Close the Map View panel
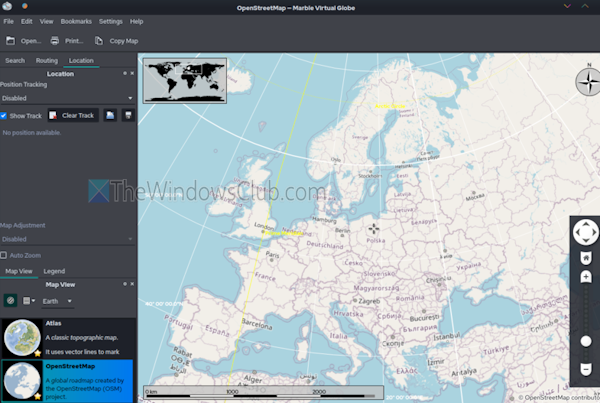Image resolution: width=600 pixels, height=403 pixels. pos(132,284)
